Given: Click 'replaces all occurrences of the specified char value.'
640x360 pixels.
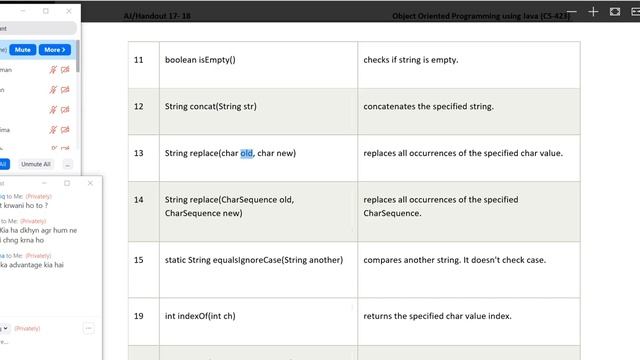Looking at the screenshot, I should [463, 153].
